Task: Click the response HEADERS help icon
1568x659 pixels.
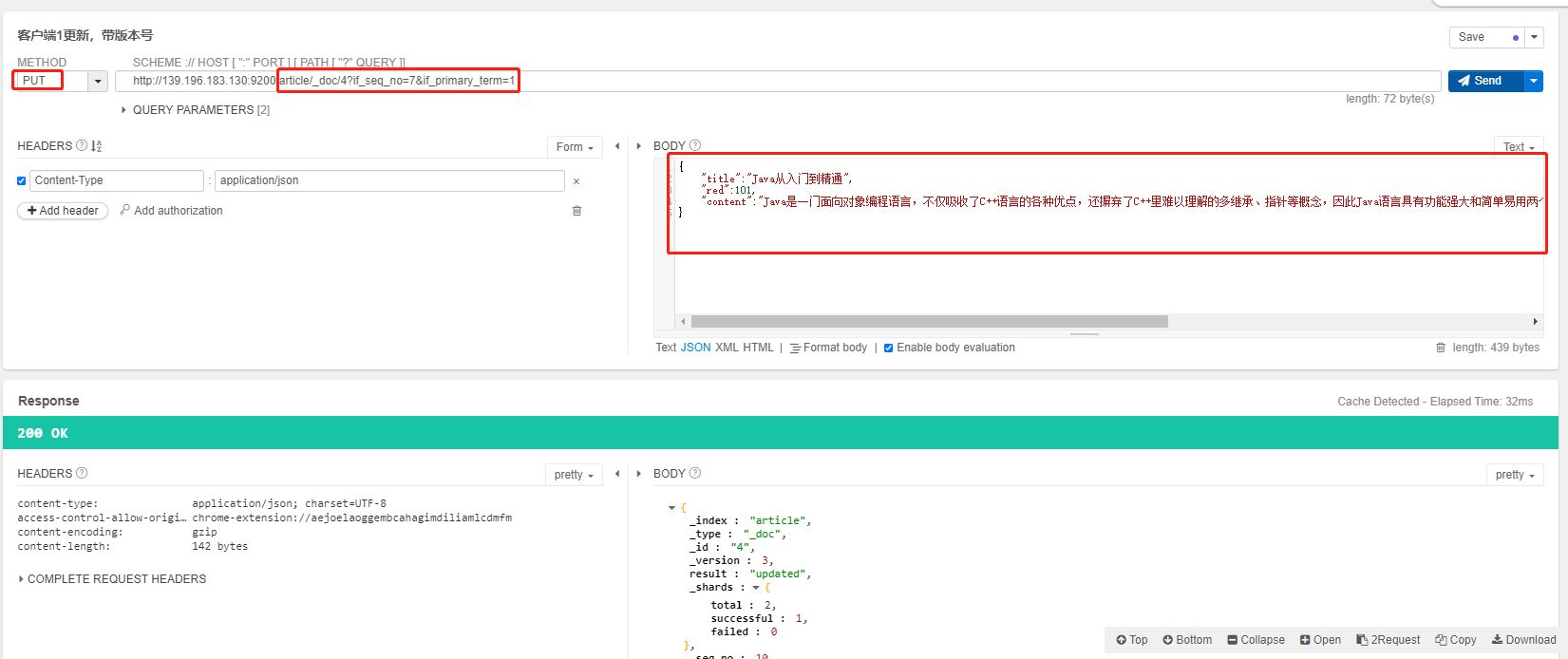Action: 82,473
